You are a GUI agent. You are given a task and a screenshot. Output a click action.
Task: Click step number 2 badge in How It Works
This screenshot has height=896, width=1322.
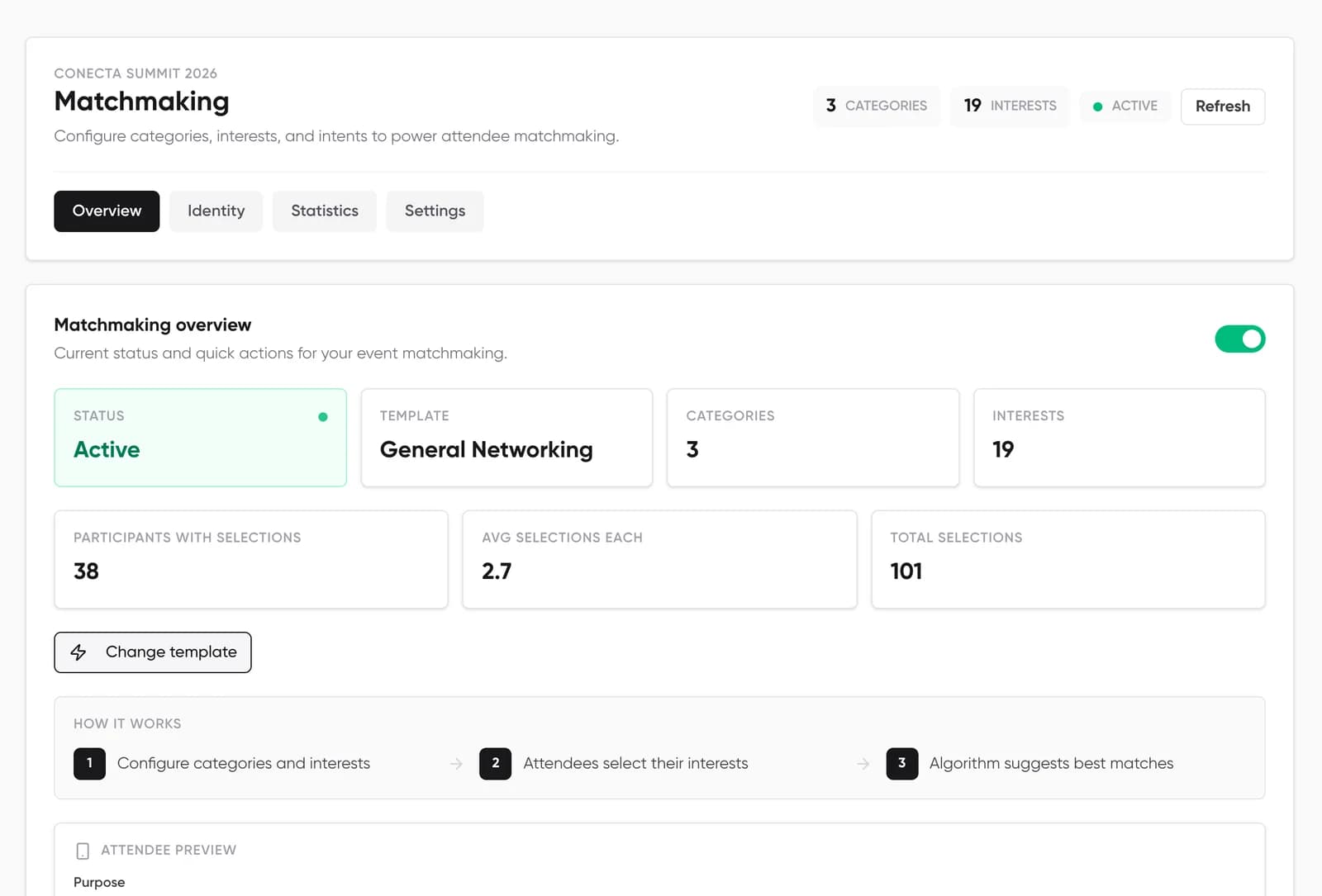coord(495,763)
